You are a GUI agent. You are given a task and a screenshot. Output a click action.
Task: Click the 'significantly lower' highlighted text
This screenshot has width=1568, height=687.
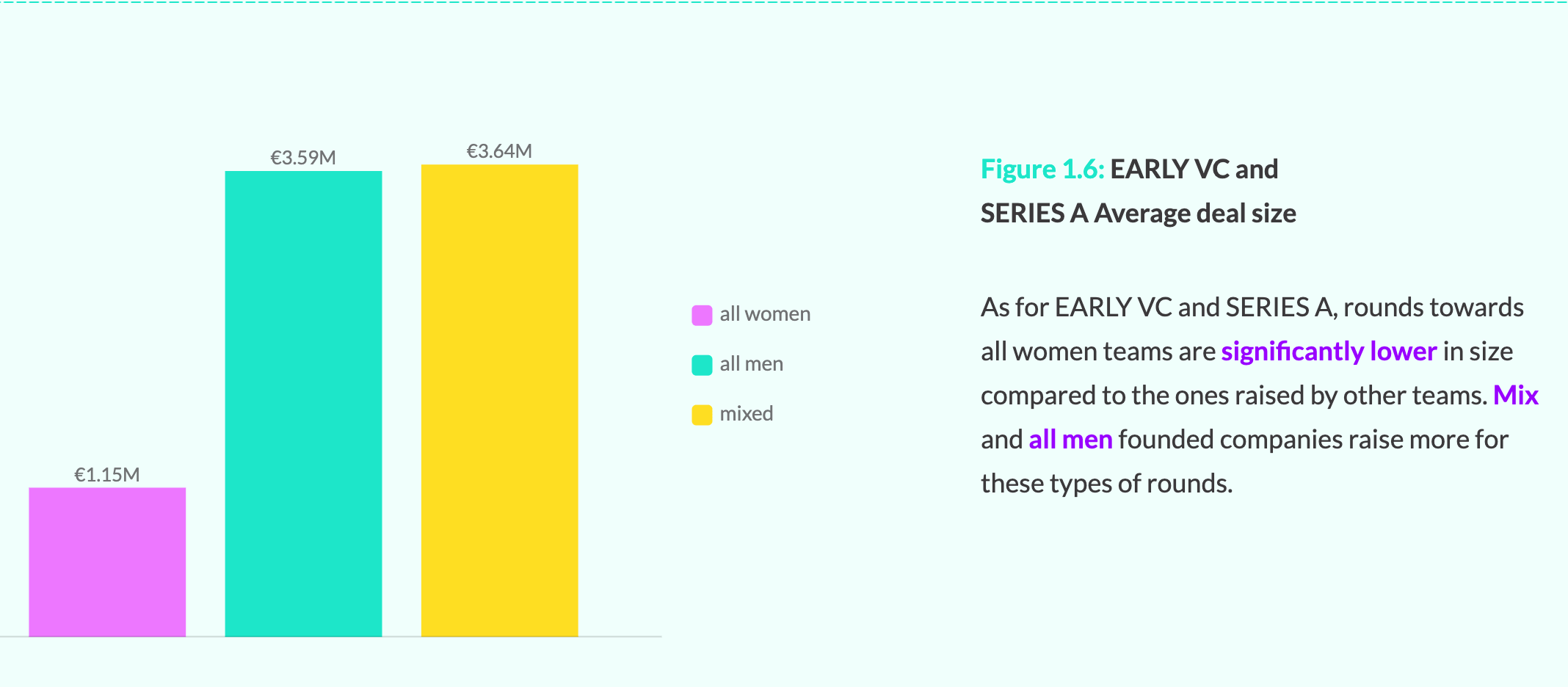click(x=1329, y=352)
